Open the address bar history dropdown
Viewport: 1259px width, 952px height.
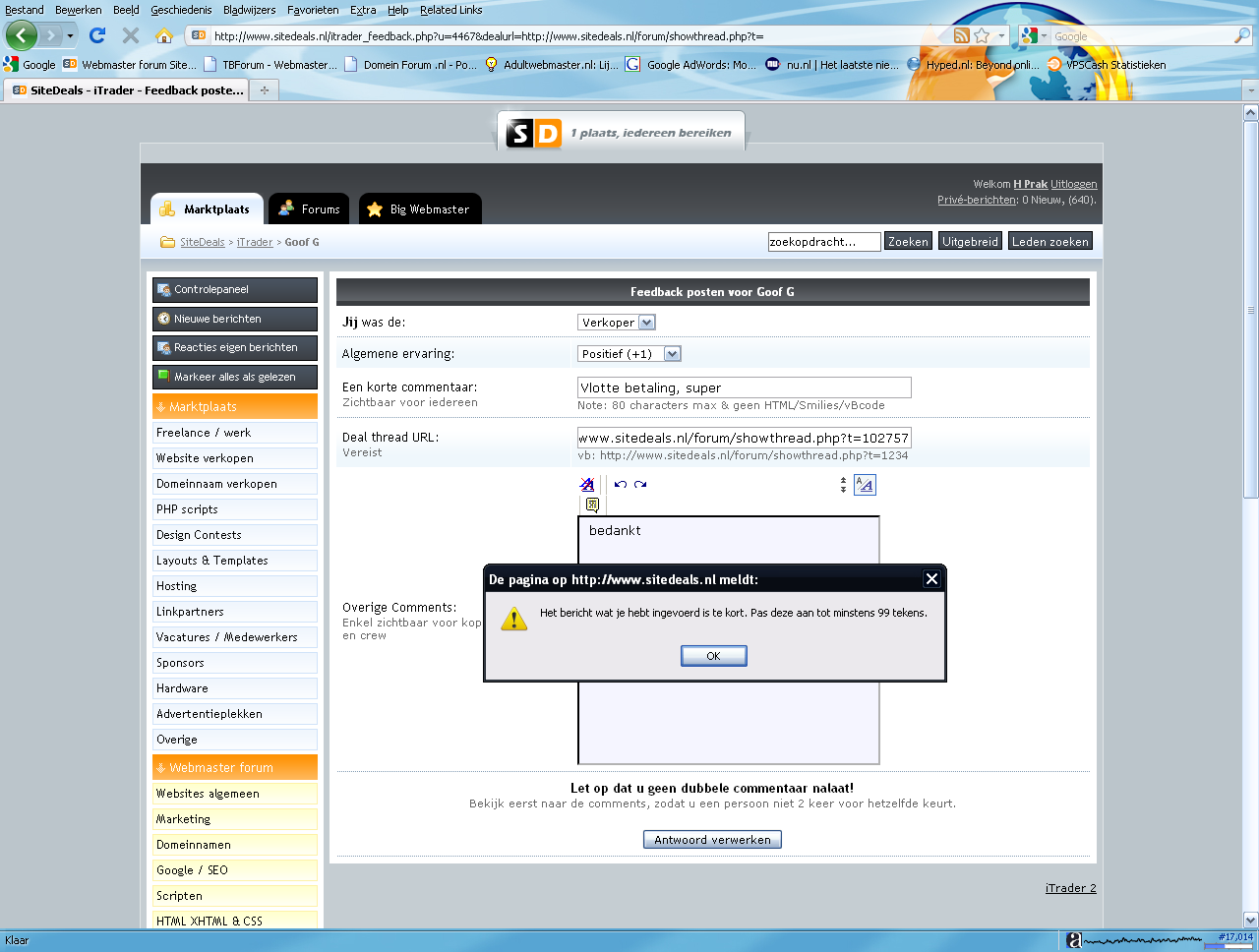1001,35
